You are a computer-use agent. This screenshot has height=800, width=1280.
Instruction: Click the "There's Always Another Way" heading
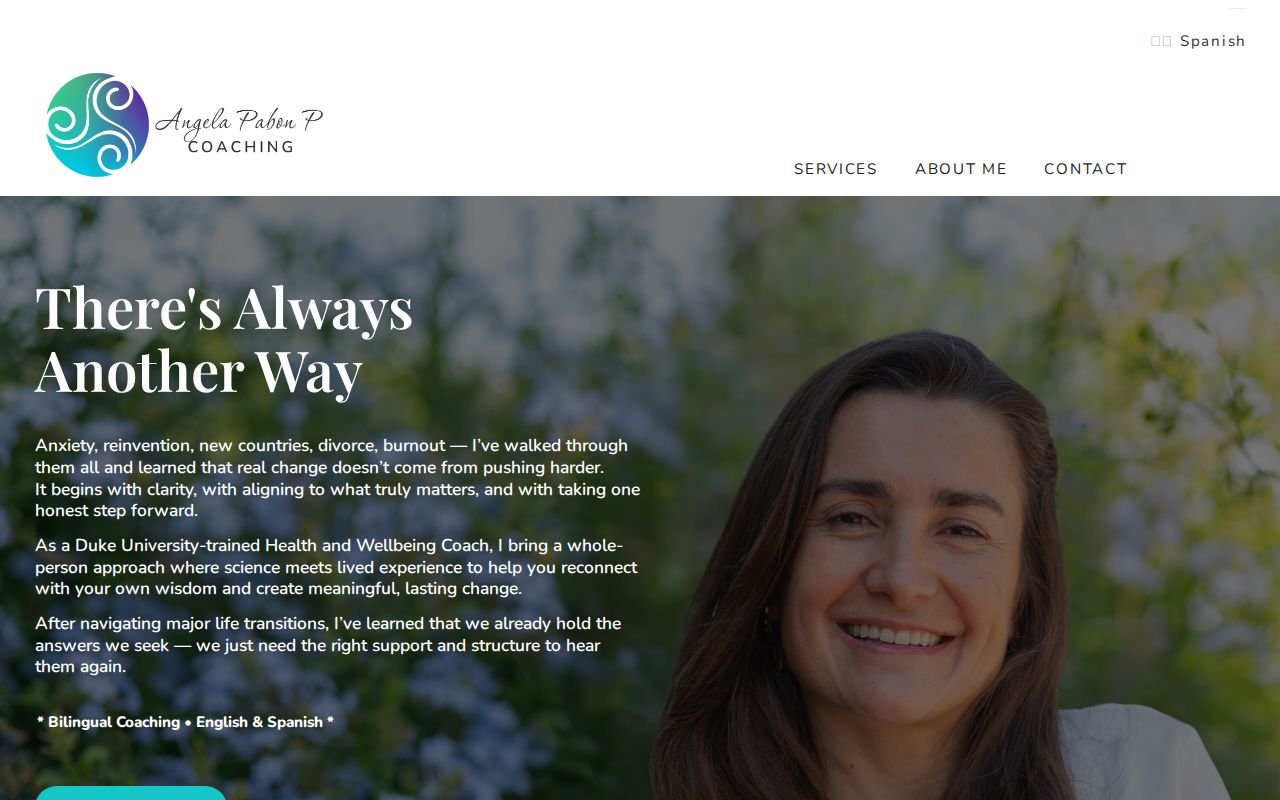point(224,339)
